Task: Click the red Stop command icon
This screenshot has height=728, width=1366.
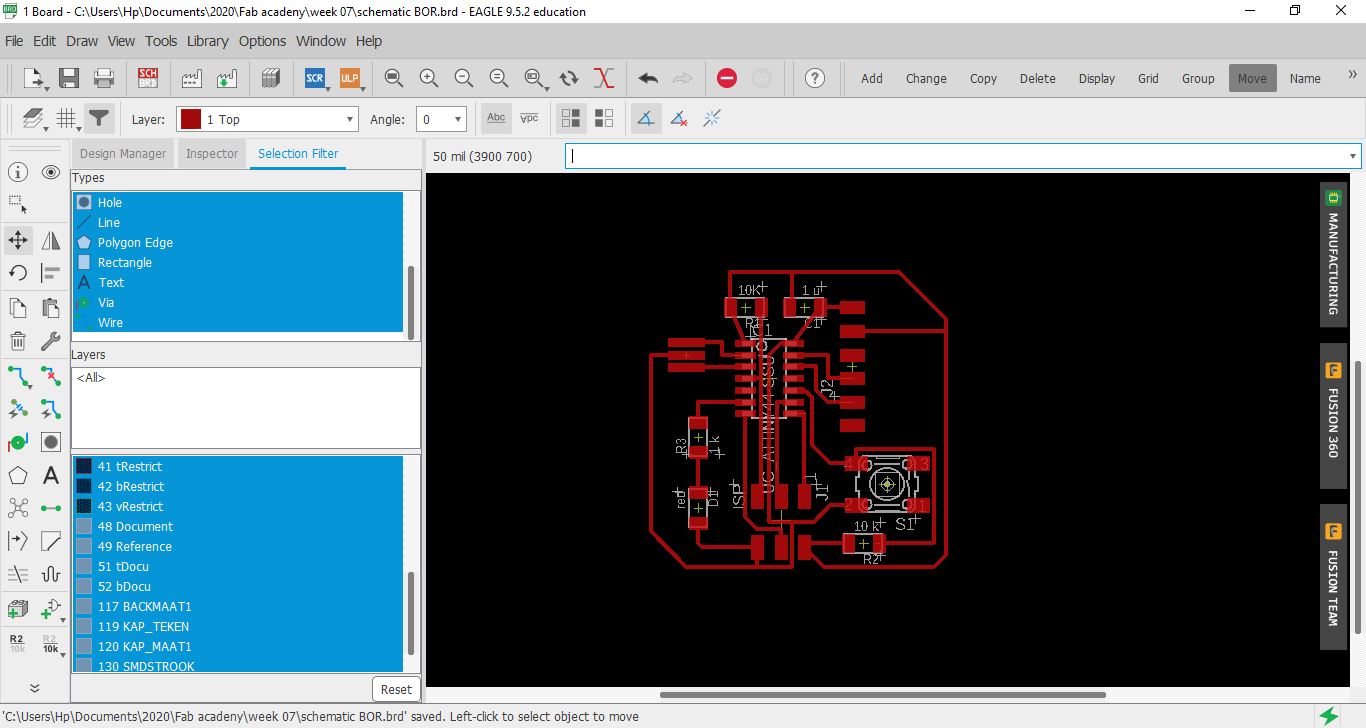Action: (x=727, y=78)
